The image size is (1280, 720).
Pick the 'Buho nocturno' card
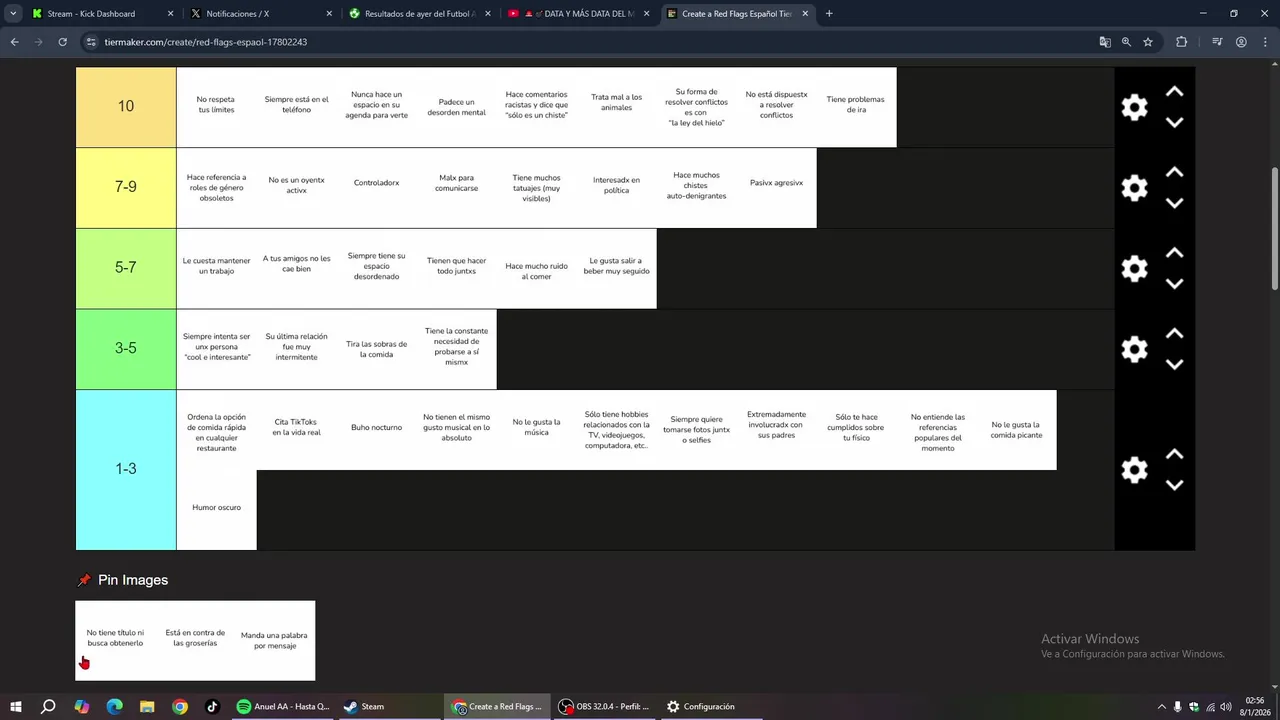click(x=376, y=429)
